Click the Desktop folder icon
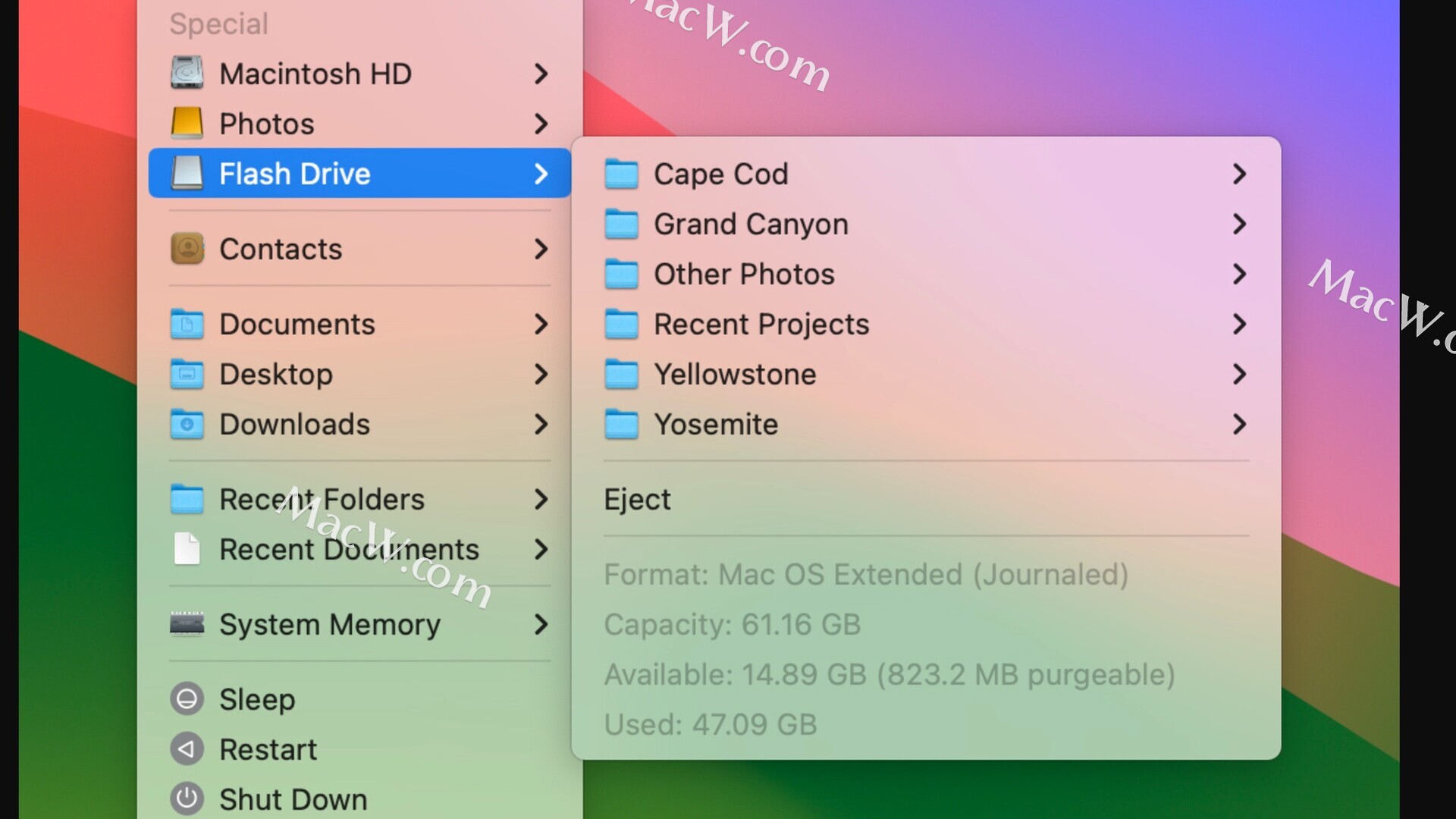1456x819 pixels. (x=187, y=374)
